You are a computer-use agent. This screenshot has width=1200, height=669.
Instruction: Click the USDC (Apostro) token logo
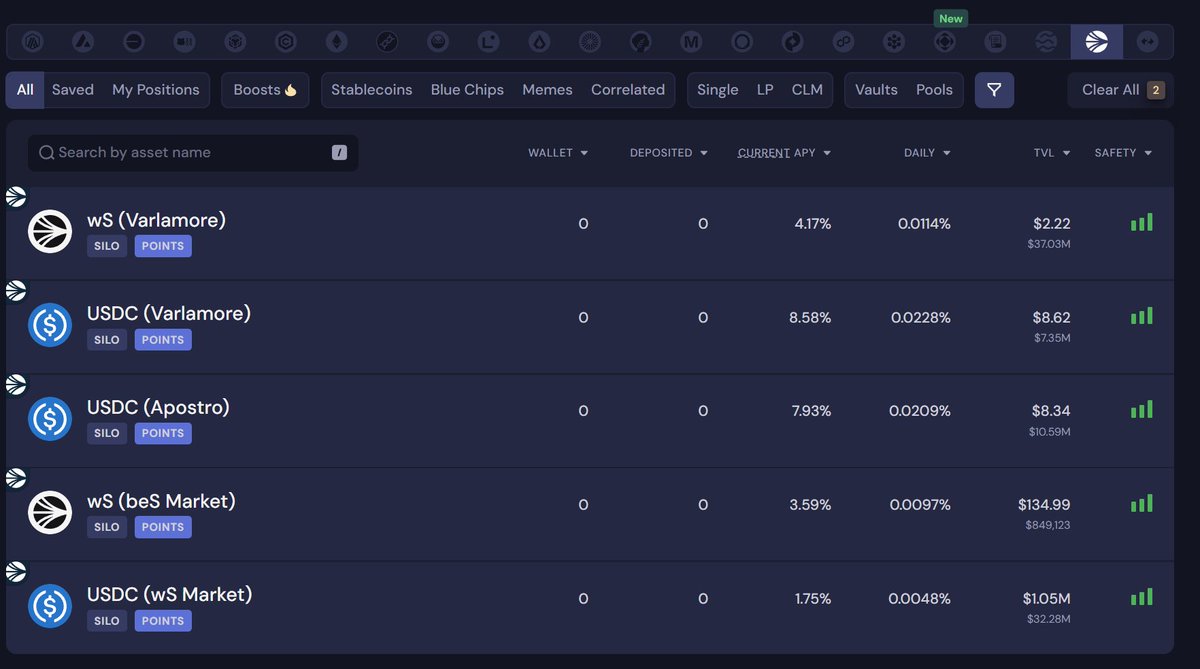50,419
